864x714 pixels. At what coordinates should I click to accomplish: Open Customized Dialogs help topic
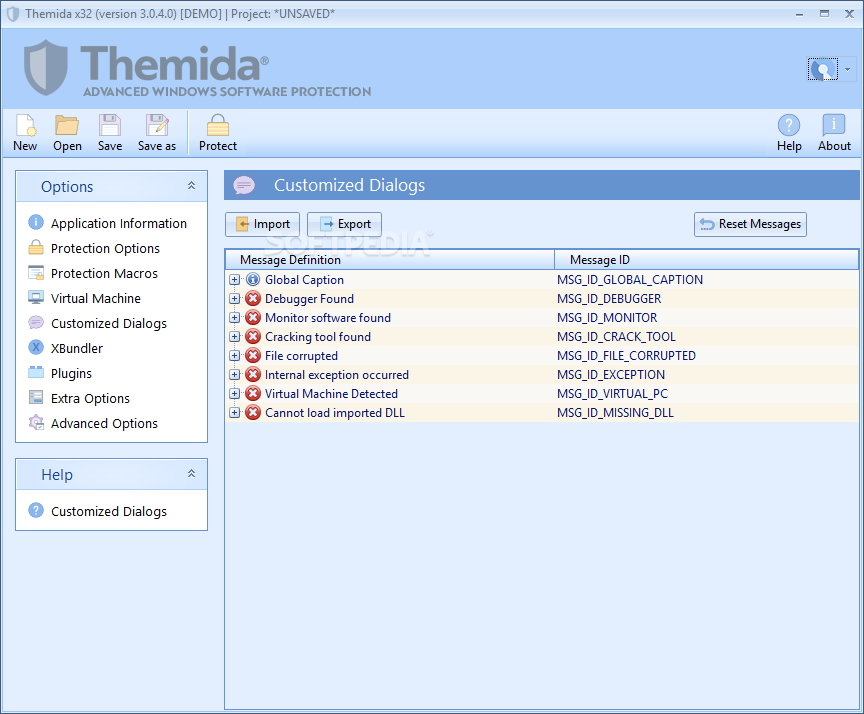click(97, 511)
